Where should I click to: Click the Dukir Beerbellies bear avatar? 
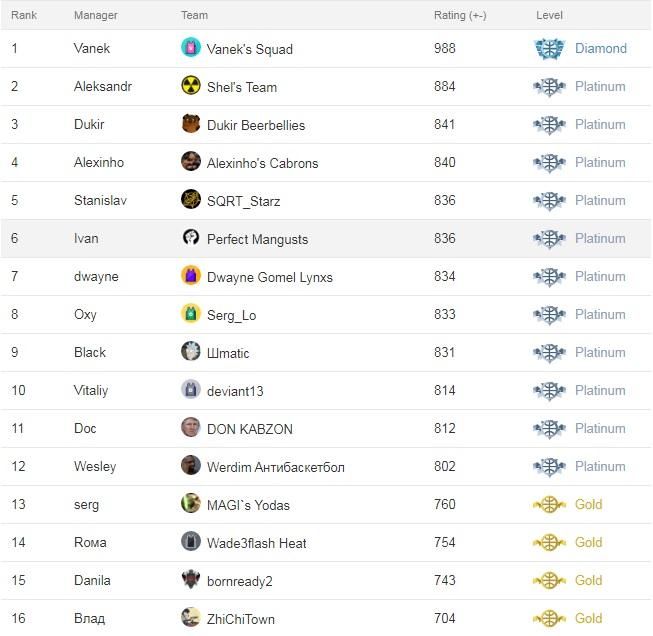coord(191,123)
